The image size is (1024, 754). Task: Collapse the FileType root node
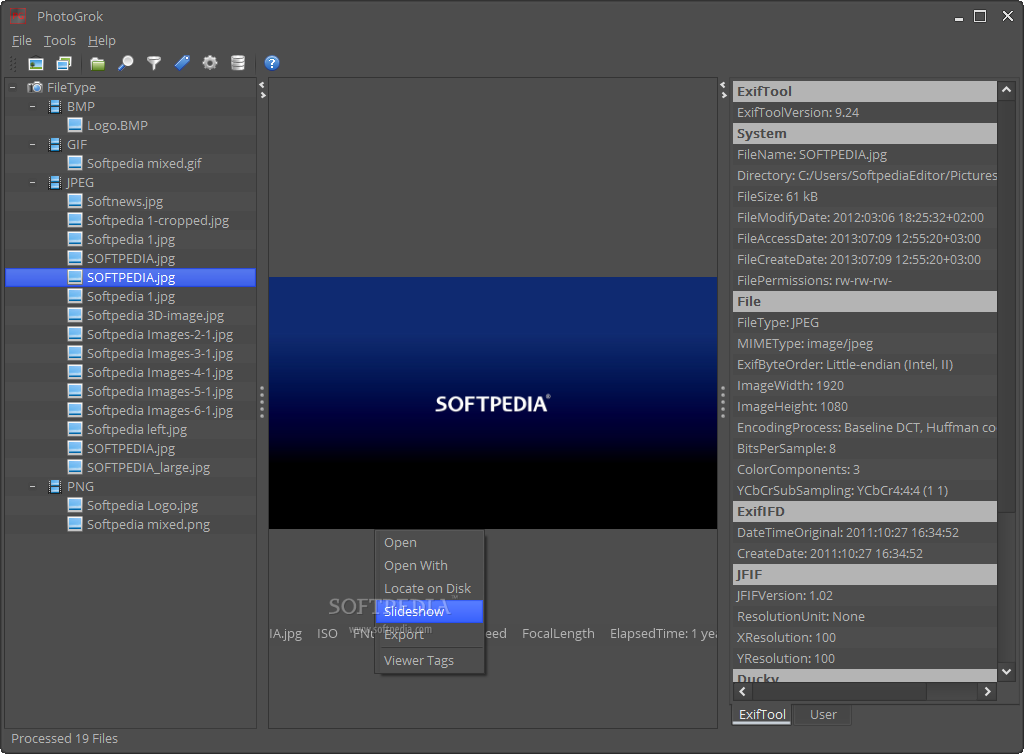pyautogui.click(x=12, y=87)
